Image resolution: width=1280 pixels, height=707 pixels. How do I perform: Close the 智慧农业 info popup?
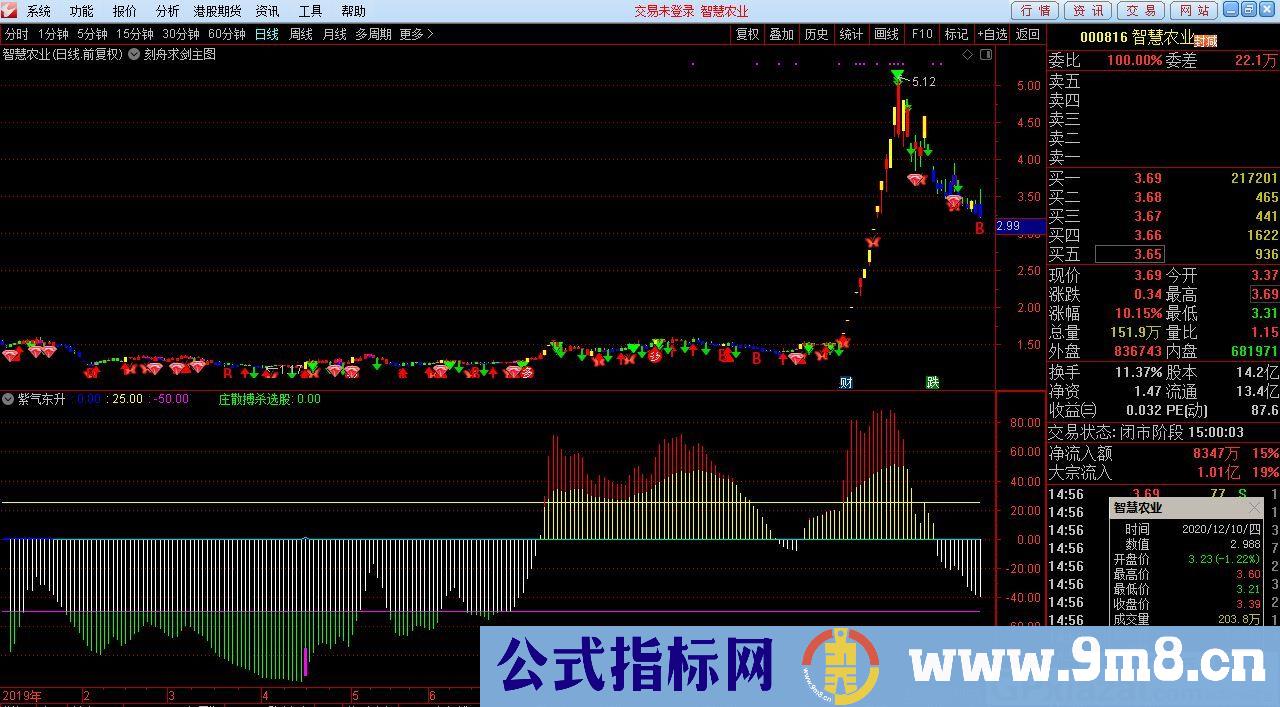[x=1255, y=508]
